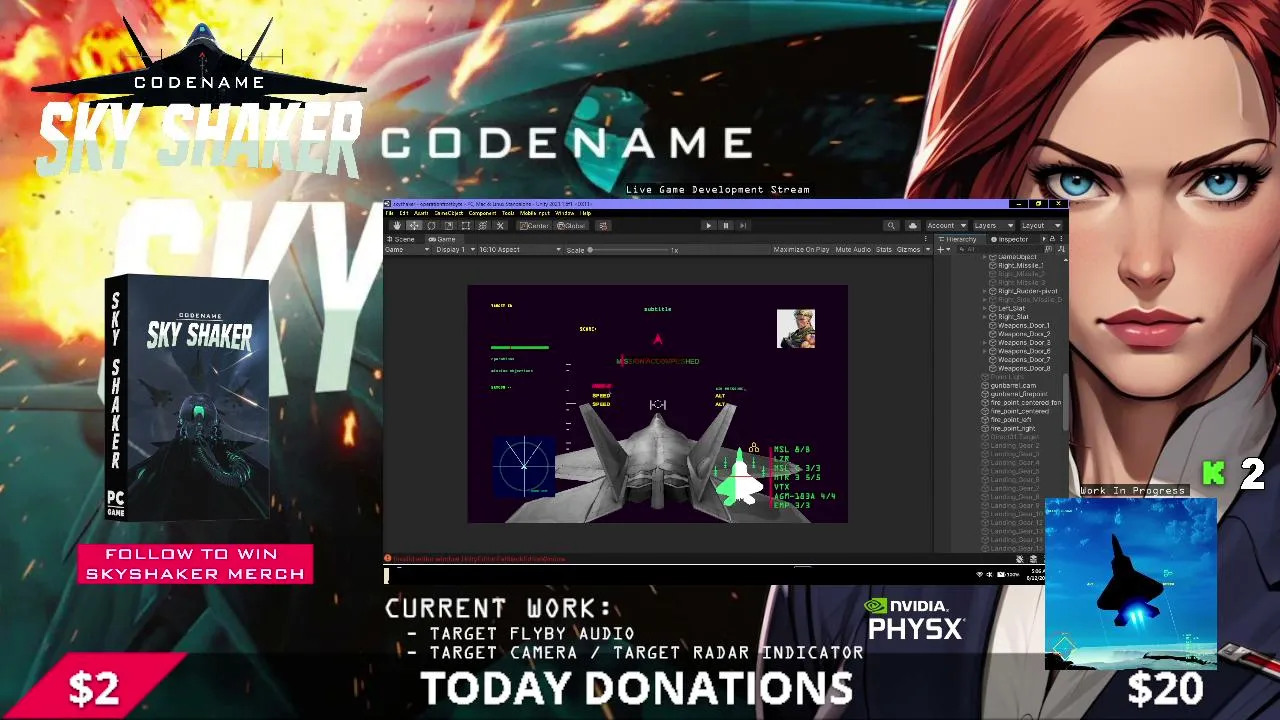This screenshot has width=1280, height=720.
Task: Click the Play button in Unity
Action: point(709,225)
